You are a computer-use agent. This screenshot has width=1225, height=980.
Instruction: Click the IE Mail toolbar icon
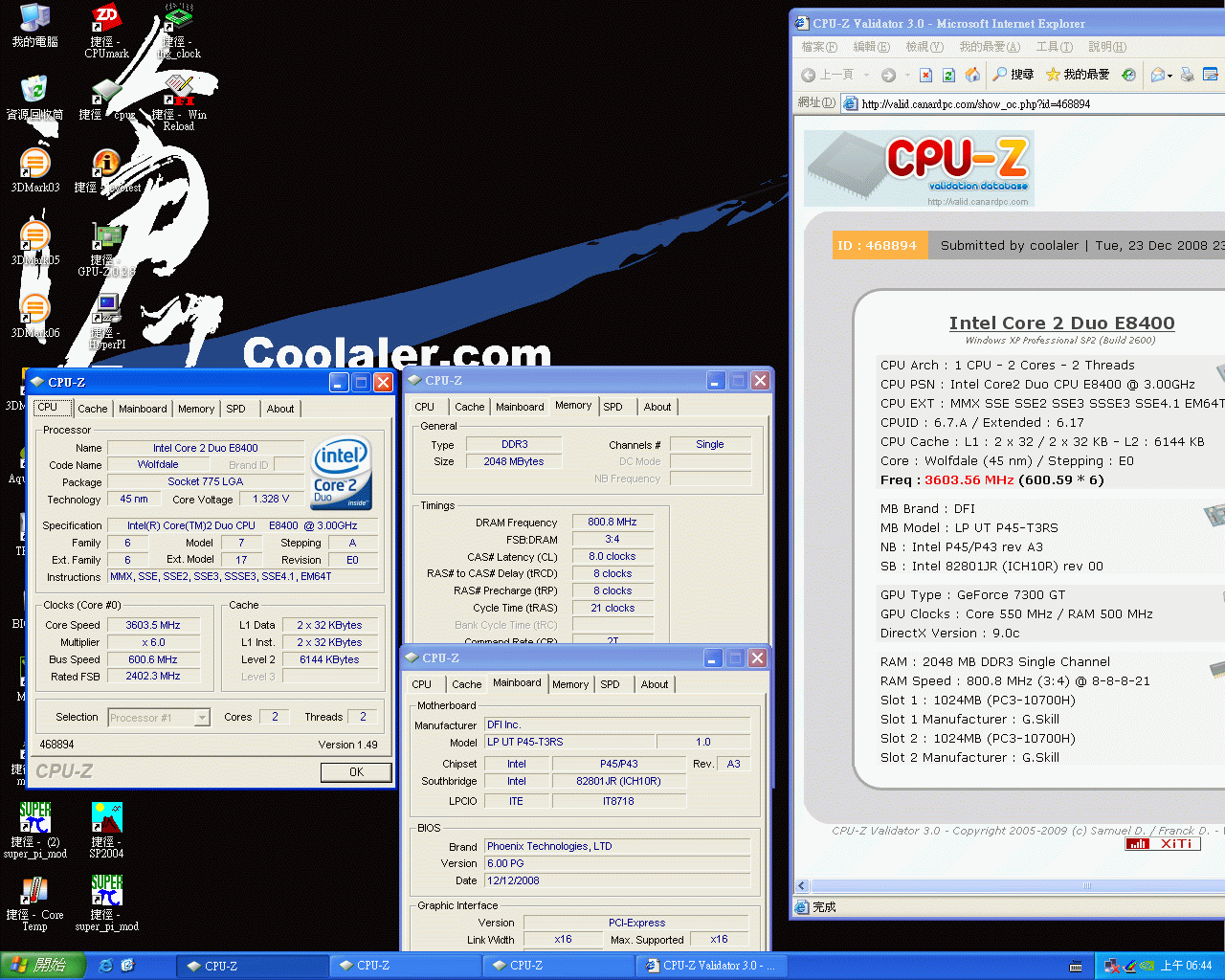[x=1158, y=75]
